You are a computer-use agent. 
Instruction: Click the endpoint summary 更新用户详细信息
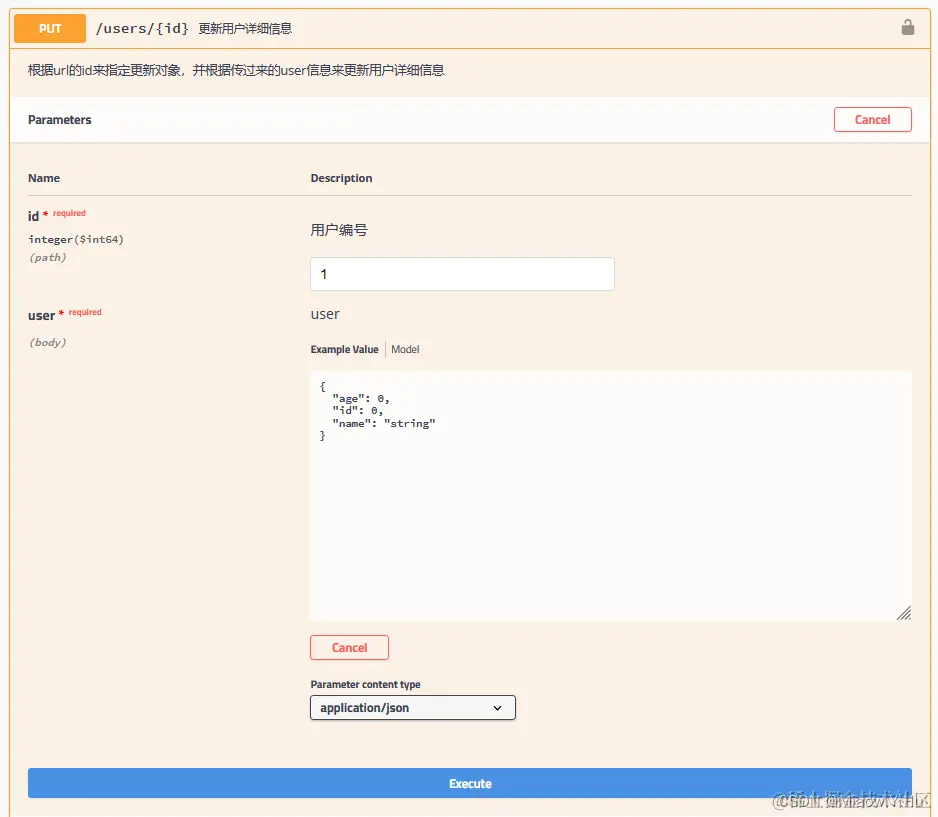pyautogui.click(x=245, y=29)
